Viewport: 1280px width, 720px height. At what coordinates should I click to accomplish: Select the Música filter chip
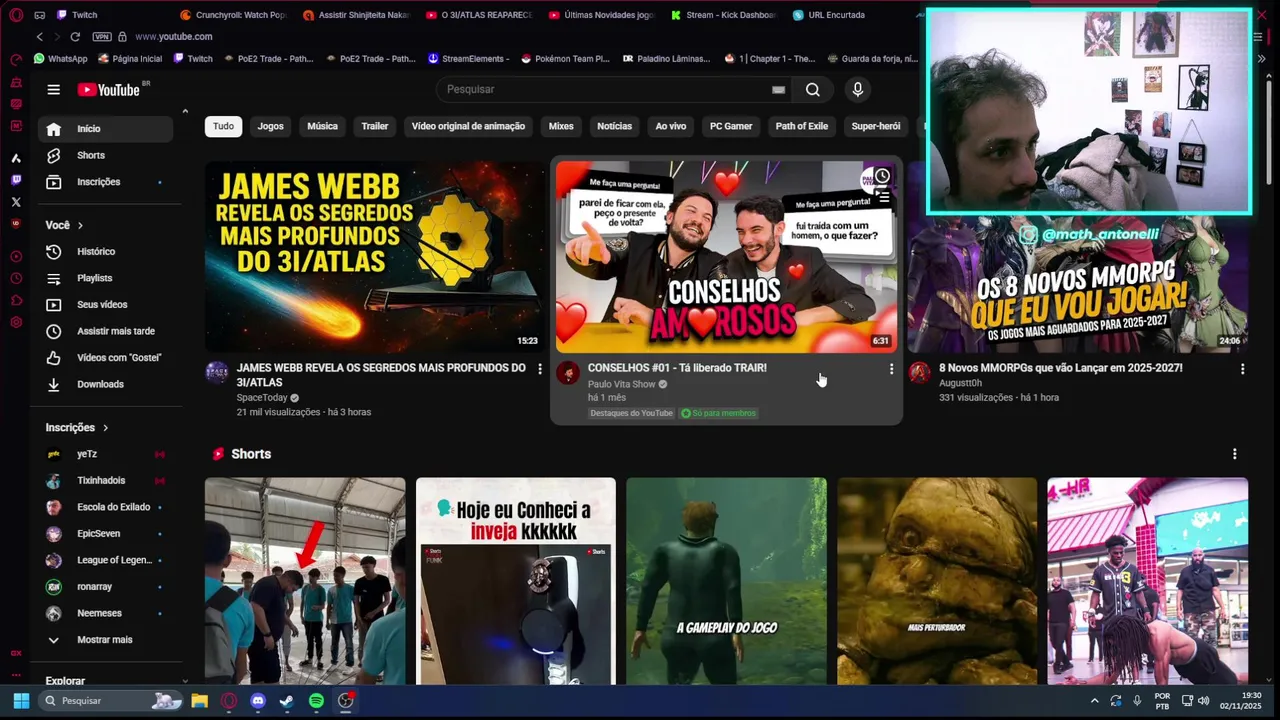coord(322,126)
